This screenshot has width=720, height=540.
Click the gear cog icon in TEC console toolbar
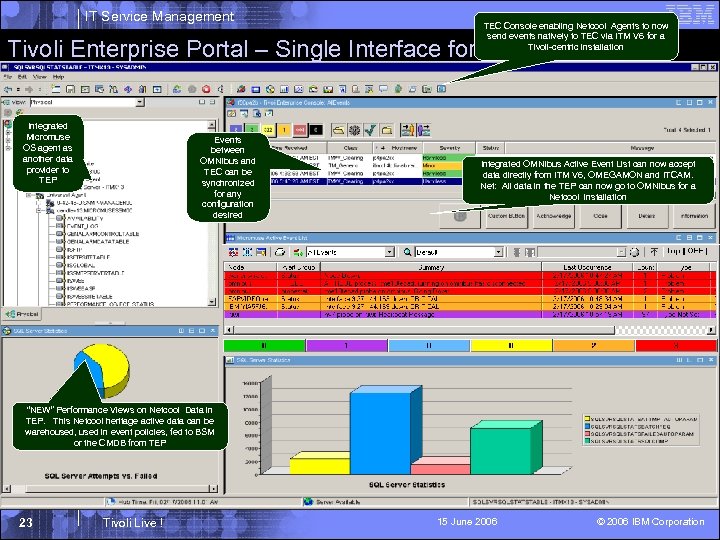point(354,130)
